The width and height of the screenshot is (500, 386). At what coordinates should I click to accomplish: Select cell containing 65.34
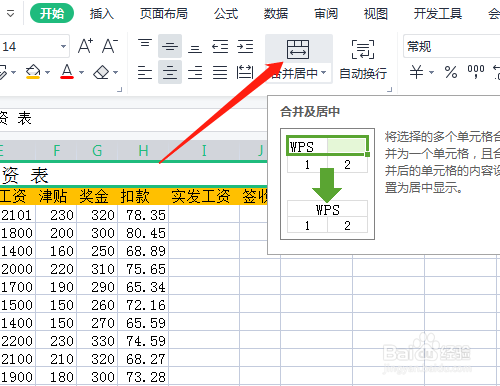pyautogui.click(x=143, y=287)
